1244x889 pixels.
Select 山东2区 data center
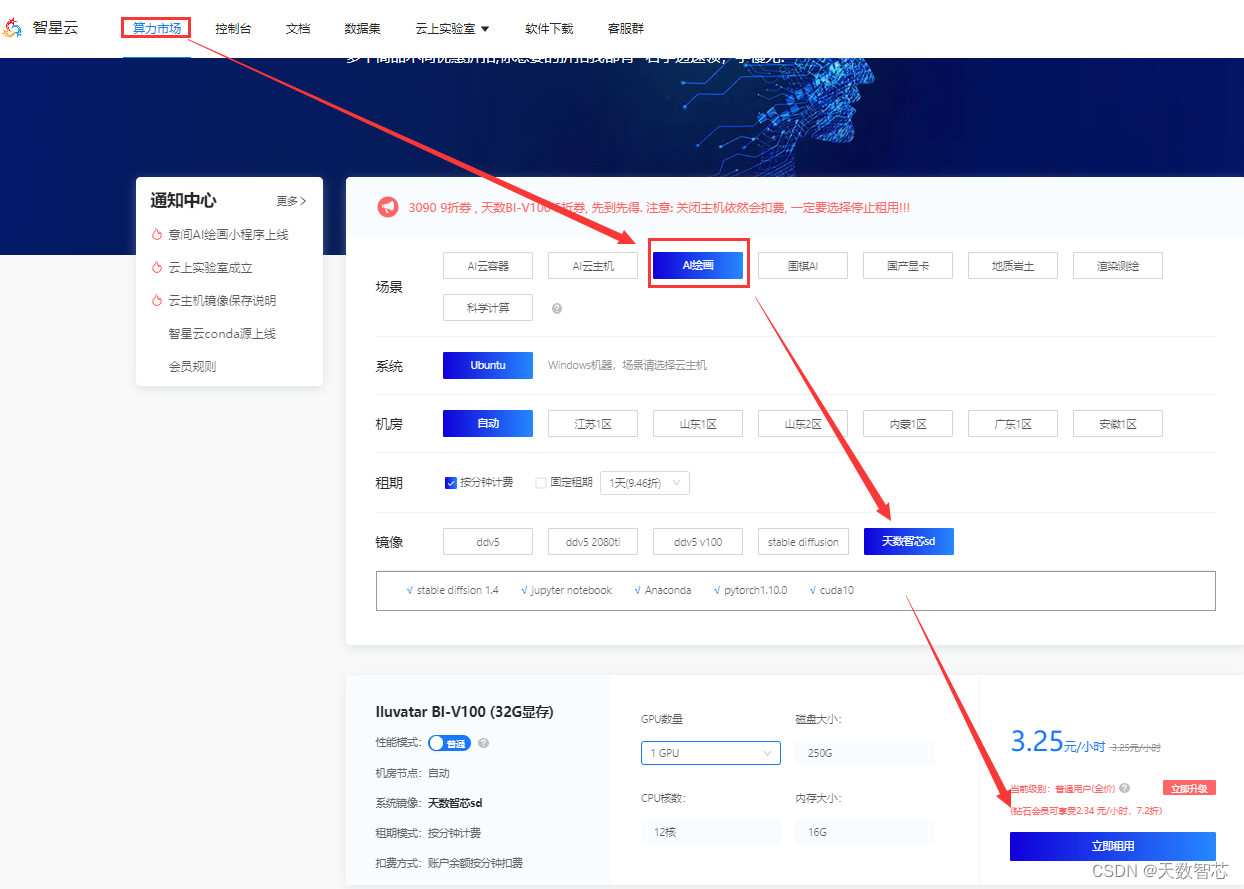(x=803, y=424)
